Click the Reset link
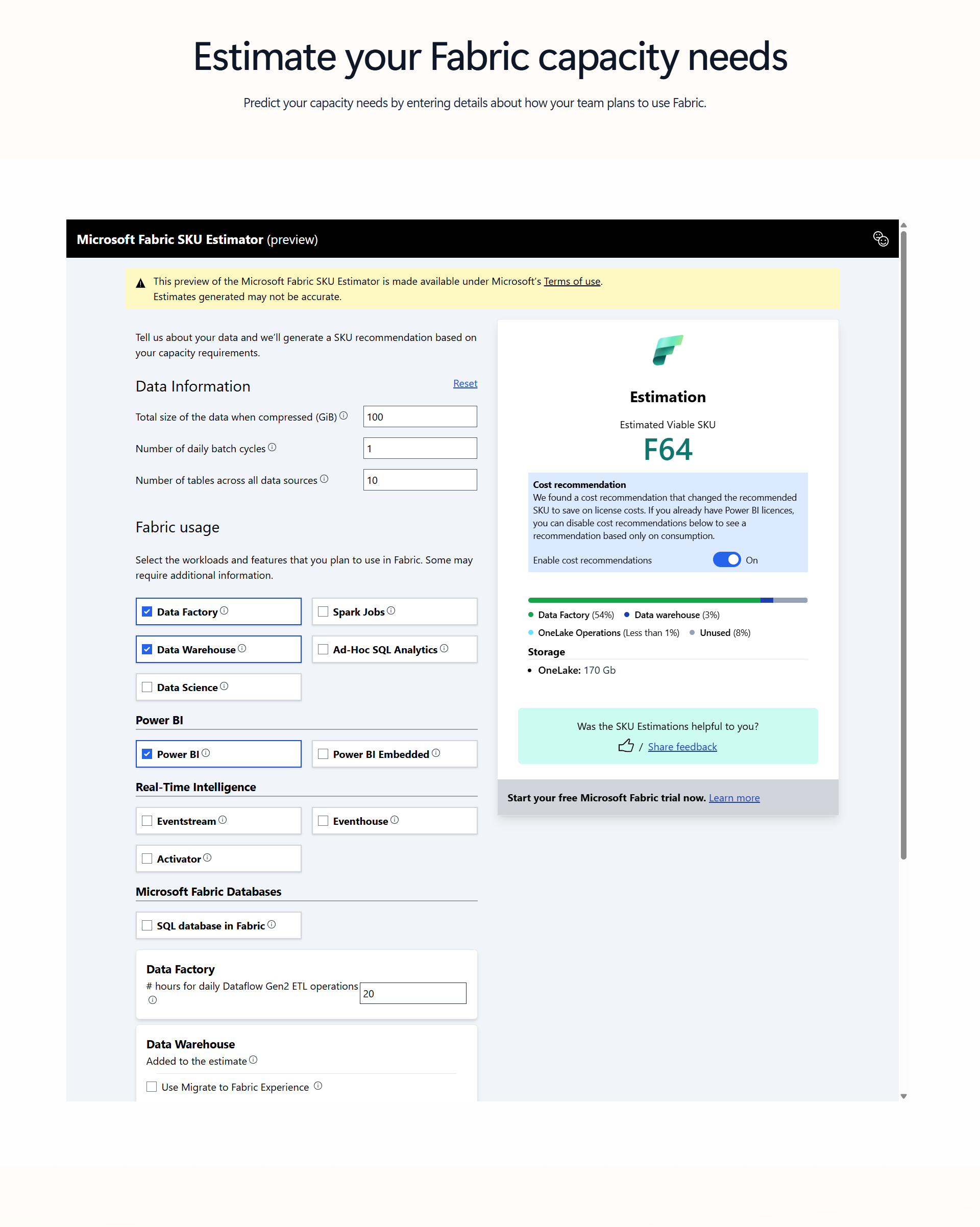Screen dimensions: 980x1227 (465, 384)
